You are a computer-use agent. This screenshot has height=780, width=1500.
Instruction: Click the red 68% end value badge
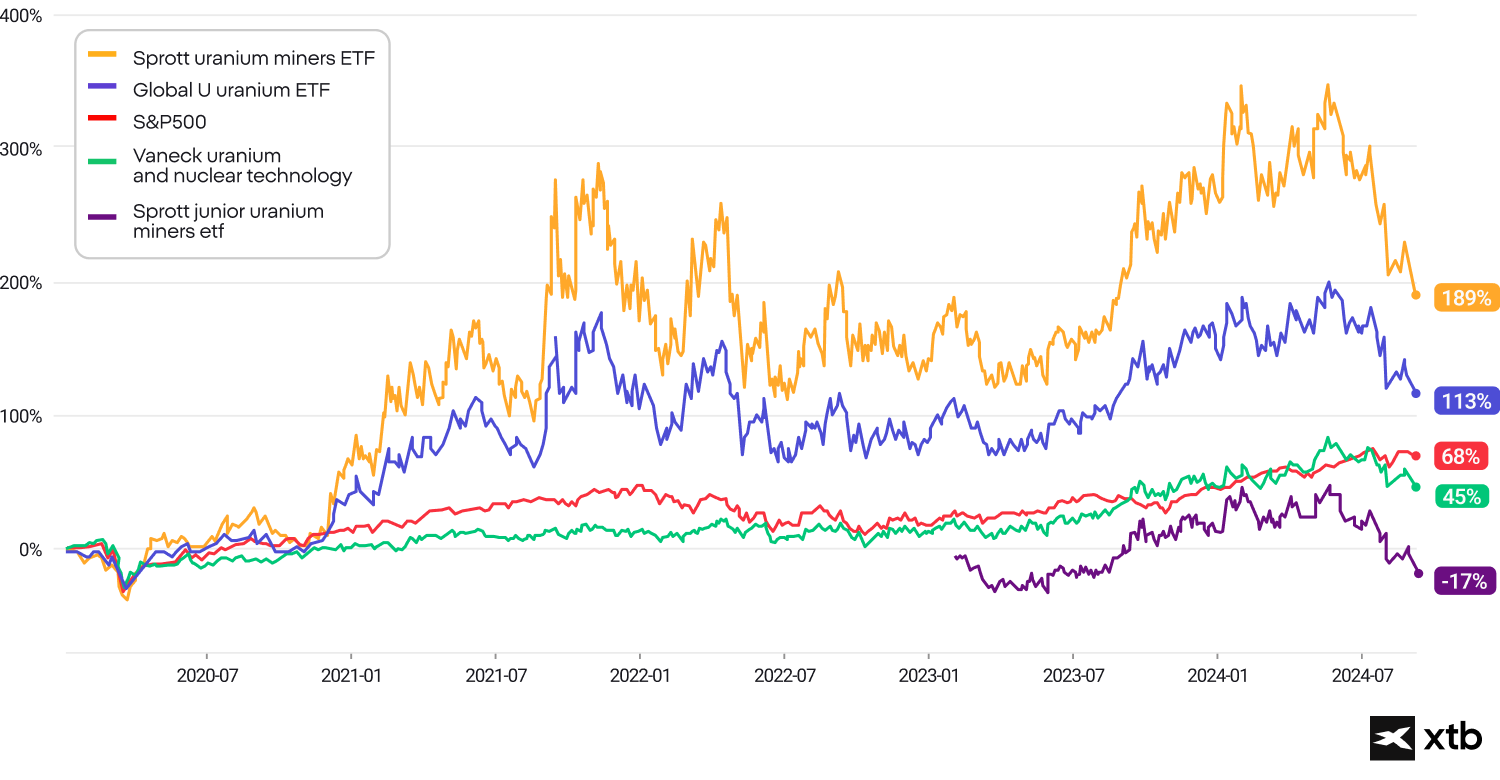tap(1460, 457)
